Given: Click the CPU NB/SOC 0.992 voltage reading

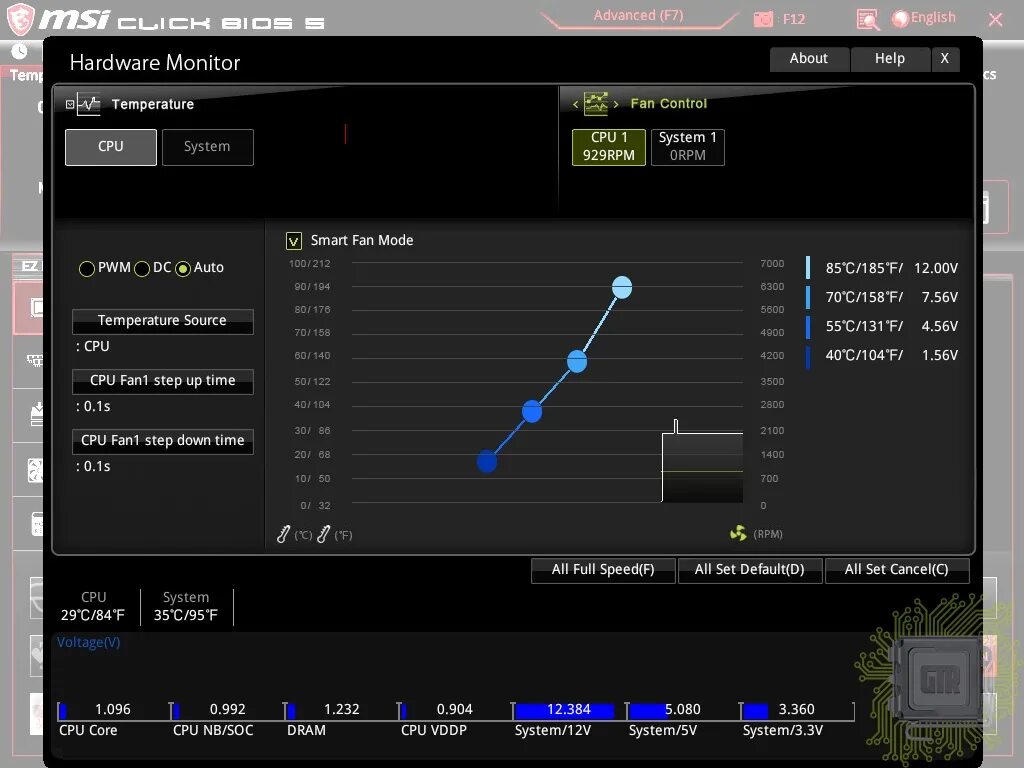Looking at the screenshot, I should pos(227,710).
